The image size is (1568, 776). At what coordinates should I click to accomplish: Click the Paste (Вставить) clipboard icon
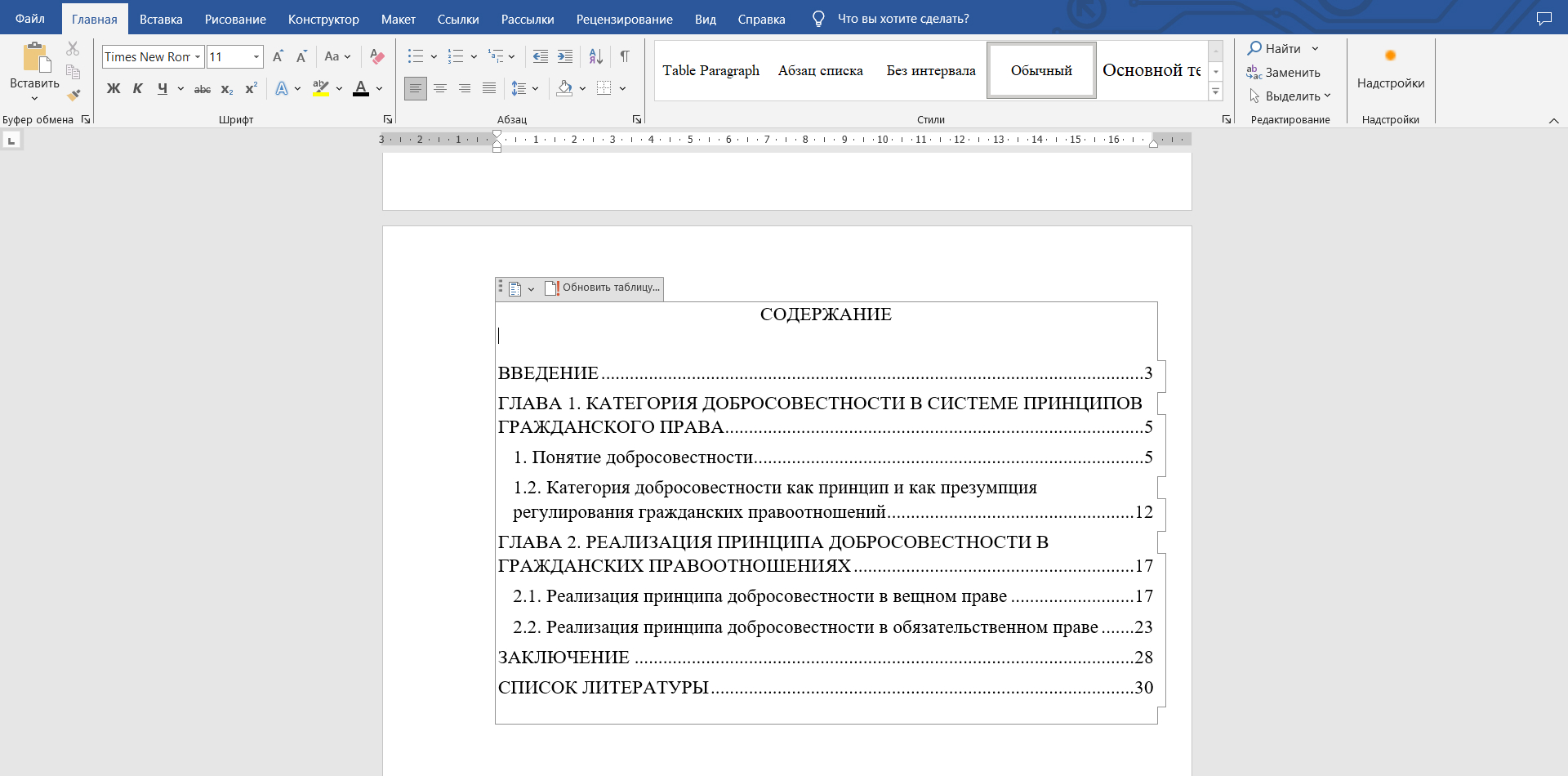click(35, 57)
